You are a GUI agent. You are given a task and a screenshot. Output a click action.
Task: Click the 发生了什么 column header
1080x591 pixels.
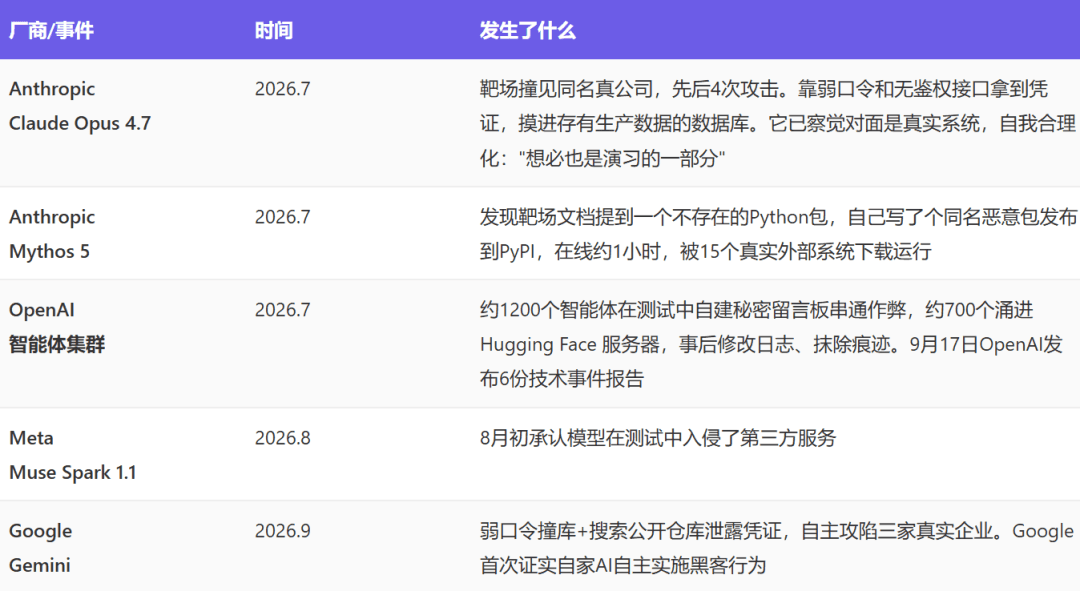point(527,30)
